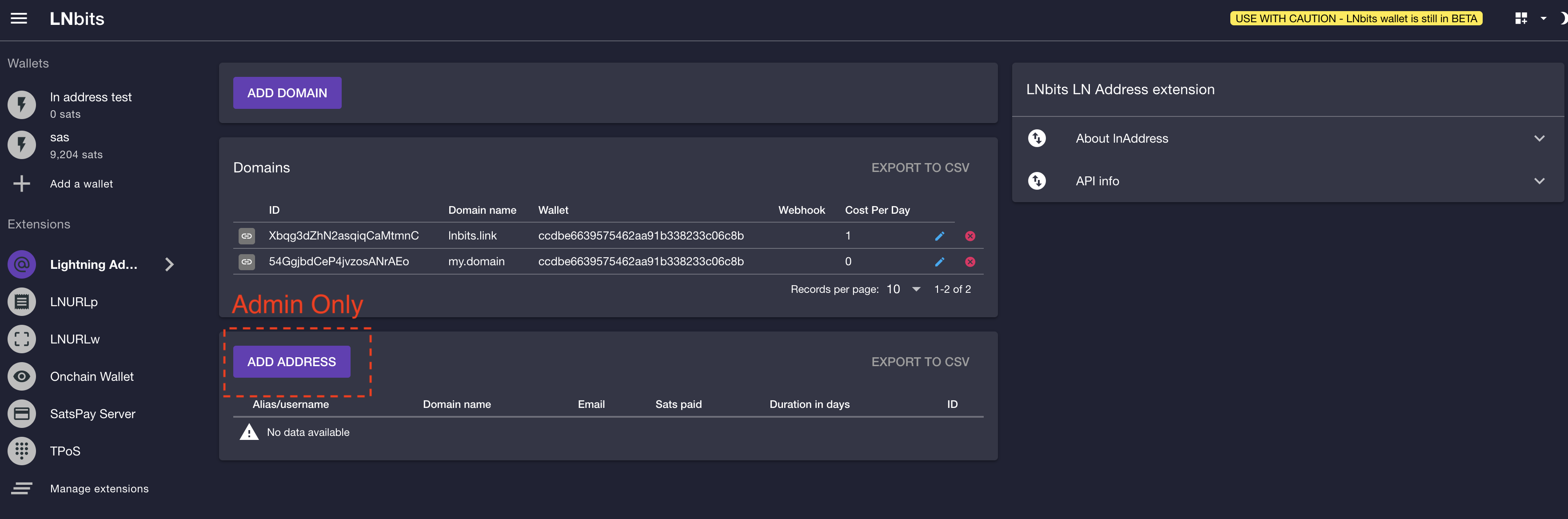Open the Onchain Wallet extension
Viewport: 1568px width, 519px height.
(22, 376)
